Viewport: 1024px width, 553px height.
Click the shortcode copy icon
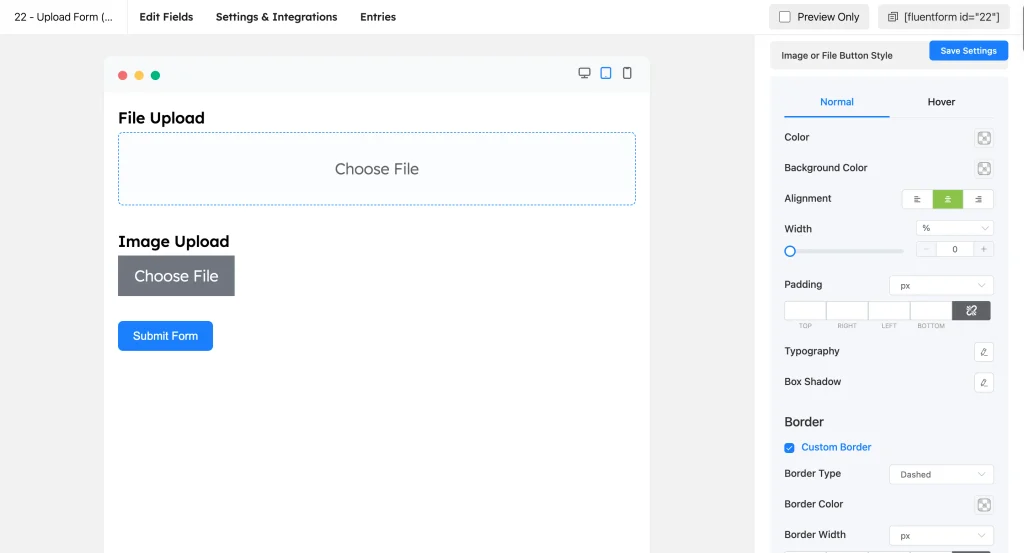tap(893, 17)
